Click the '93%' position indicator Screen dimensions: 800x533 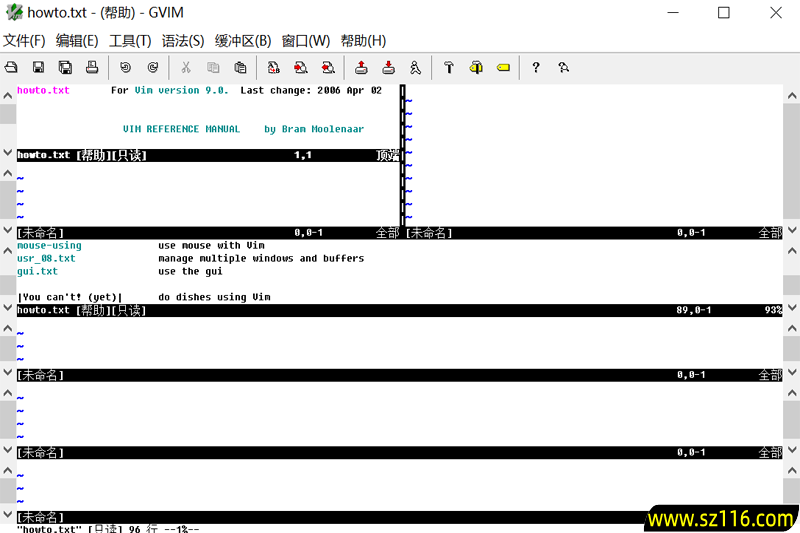(x=773, y=310)
